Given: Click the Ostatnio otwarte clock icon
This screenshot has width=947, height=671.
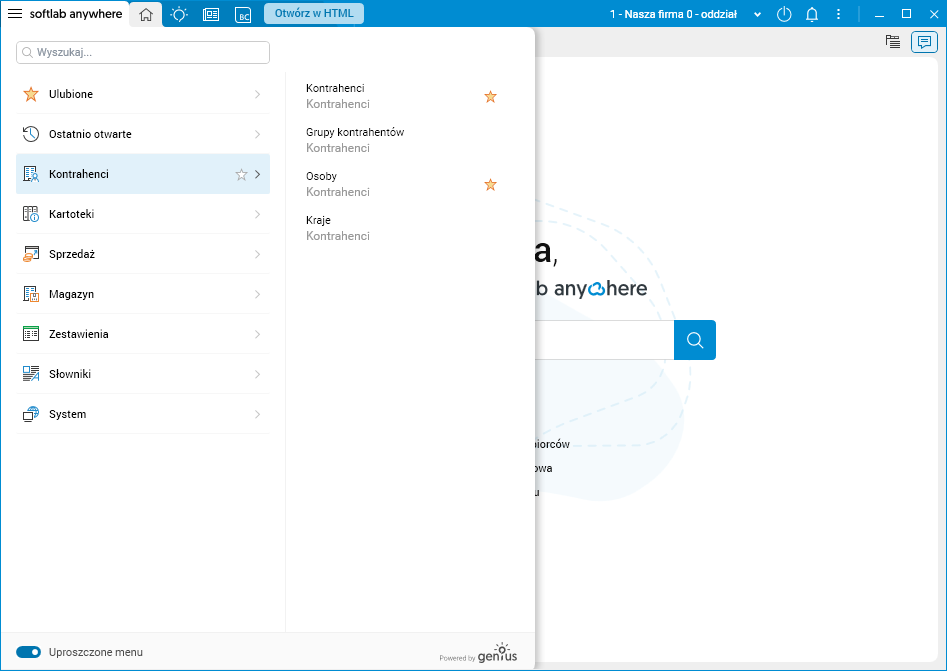Looking at the screenshot, I should click(31, 134).
